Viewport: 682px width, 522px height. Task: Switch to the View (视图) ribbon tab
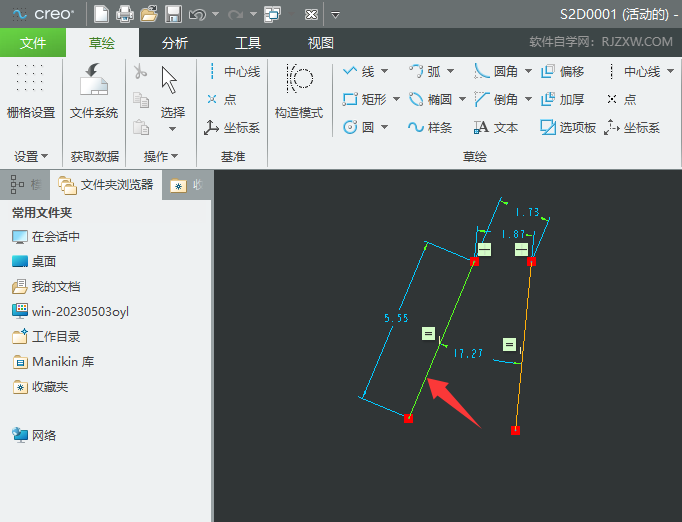point(321,43)
